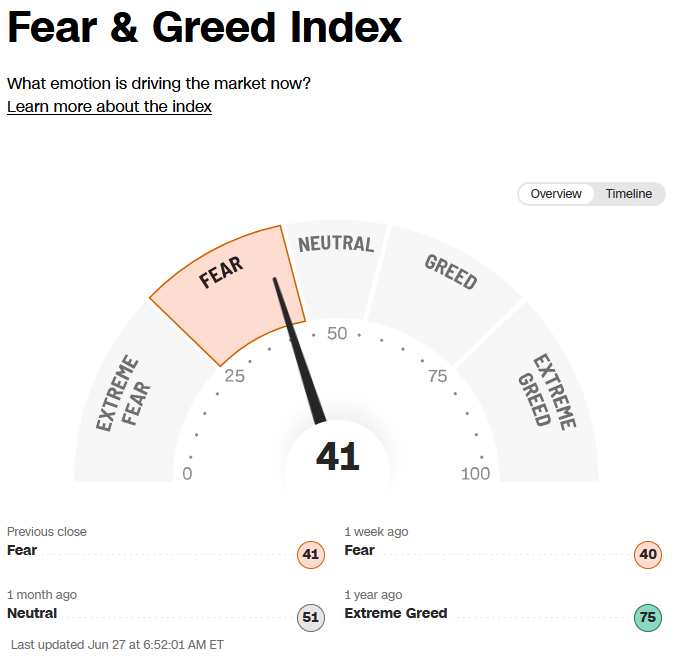Screen dimensions: 685x669
Task: Click the 1 year ago 75 badge
Action: pos(648,617)
